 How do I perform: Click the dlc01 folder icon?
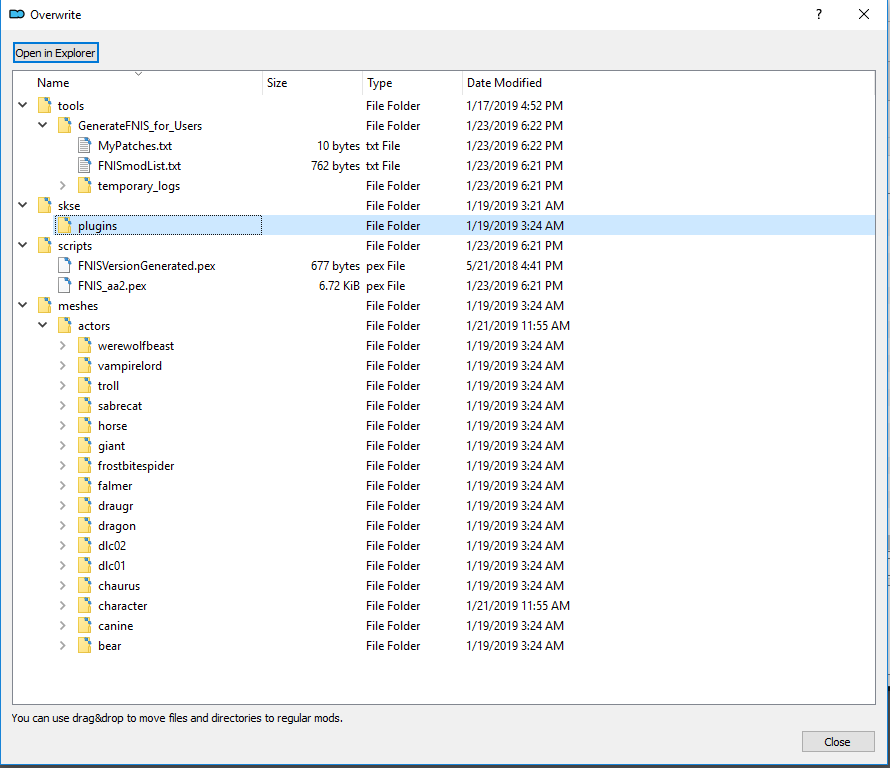click(85, 565)
